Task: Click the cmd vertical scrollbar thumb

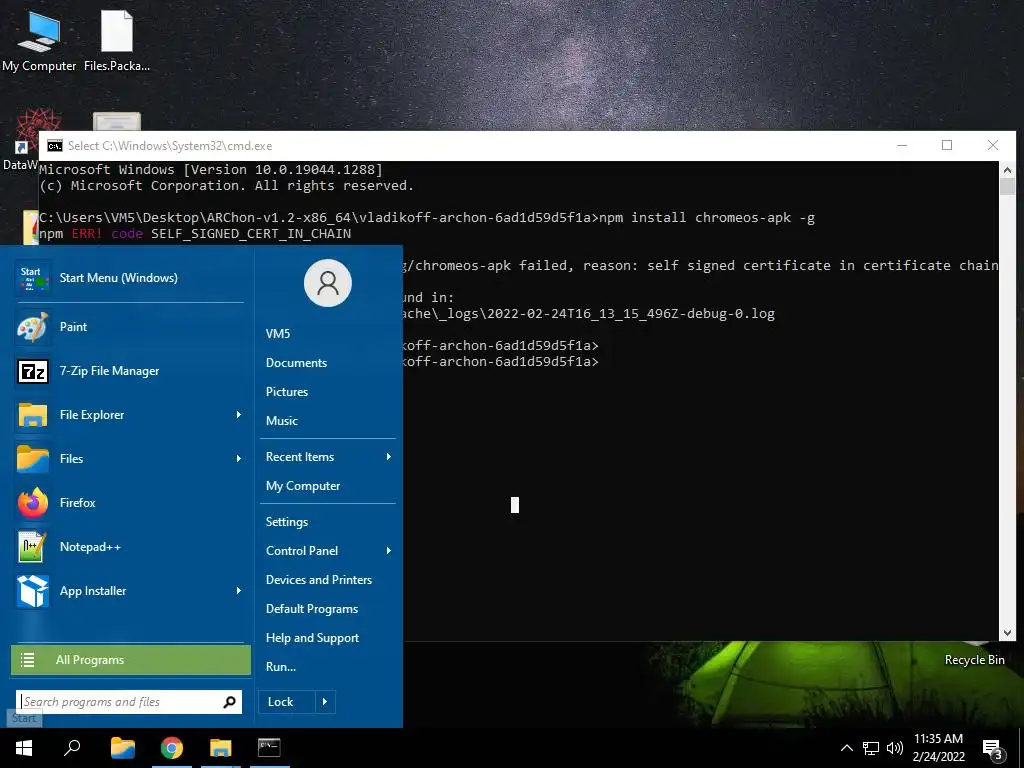Action: pyautogui.click(x=1007, y=186)
